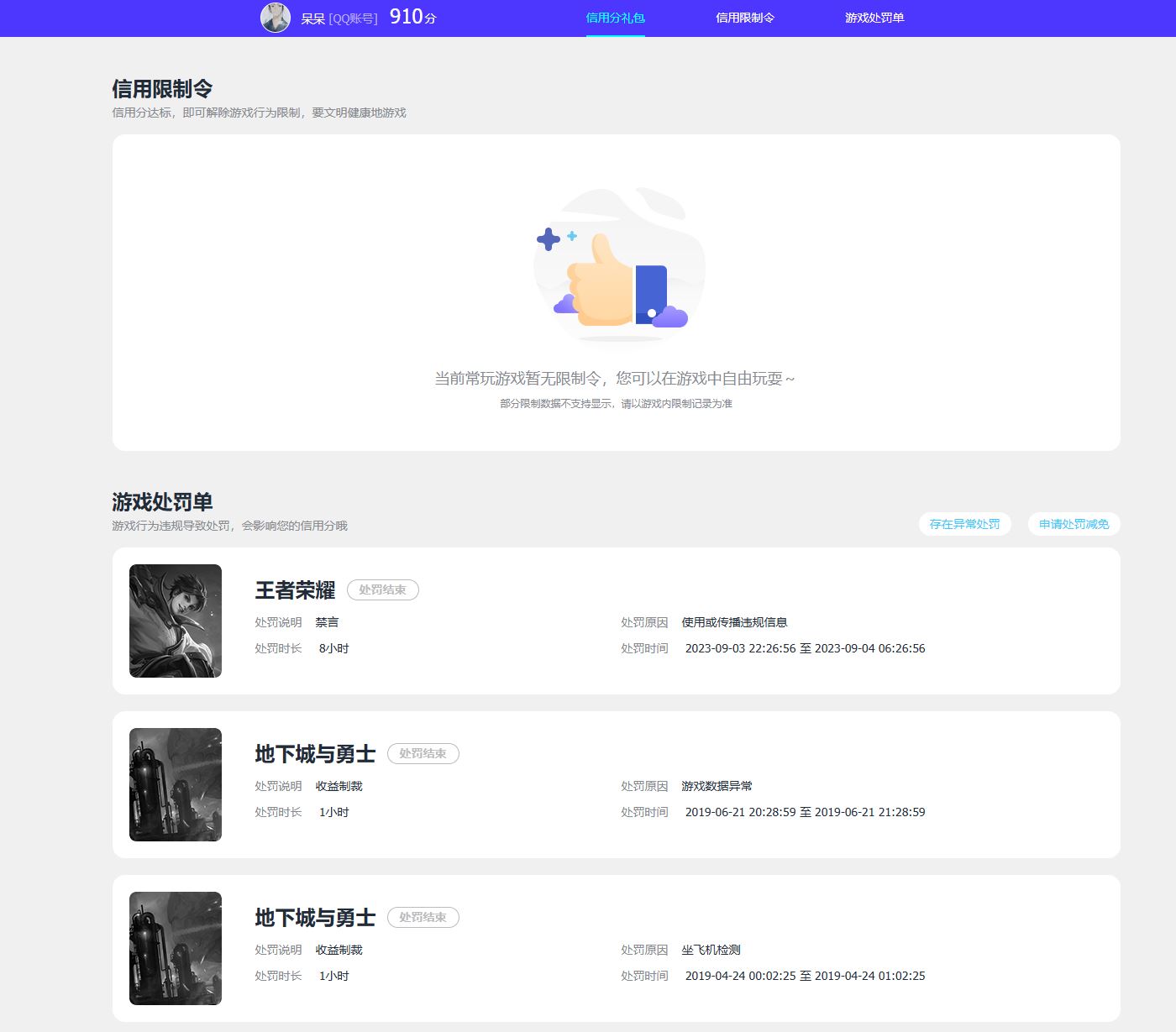The height and width of the screenshot is (1032, 1176).
Task: Click the 游戏处罚单 section heading
Action: pyautogui.click(x=162, y=502)
